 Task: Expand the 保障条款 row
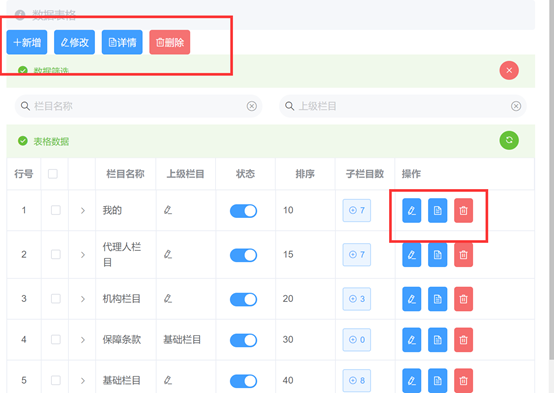coord(83,340)
